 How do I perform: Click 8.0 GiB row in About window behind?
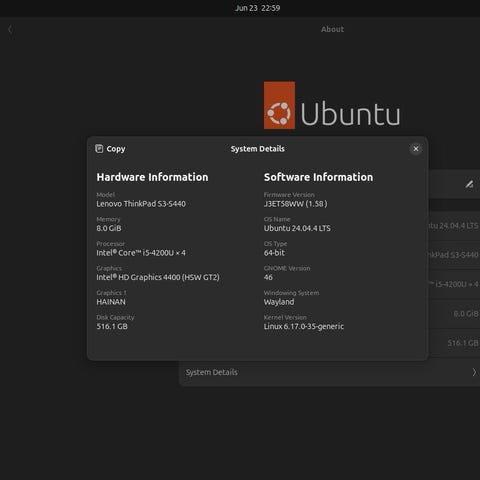454,314
